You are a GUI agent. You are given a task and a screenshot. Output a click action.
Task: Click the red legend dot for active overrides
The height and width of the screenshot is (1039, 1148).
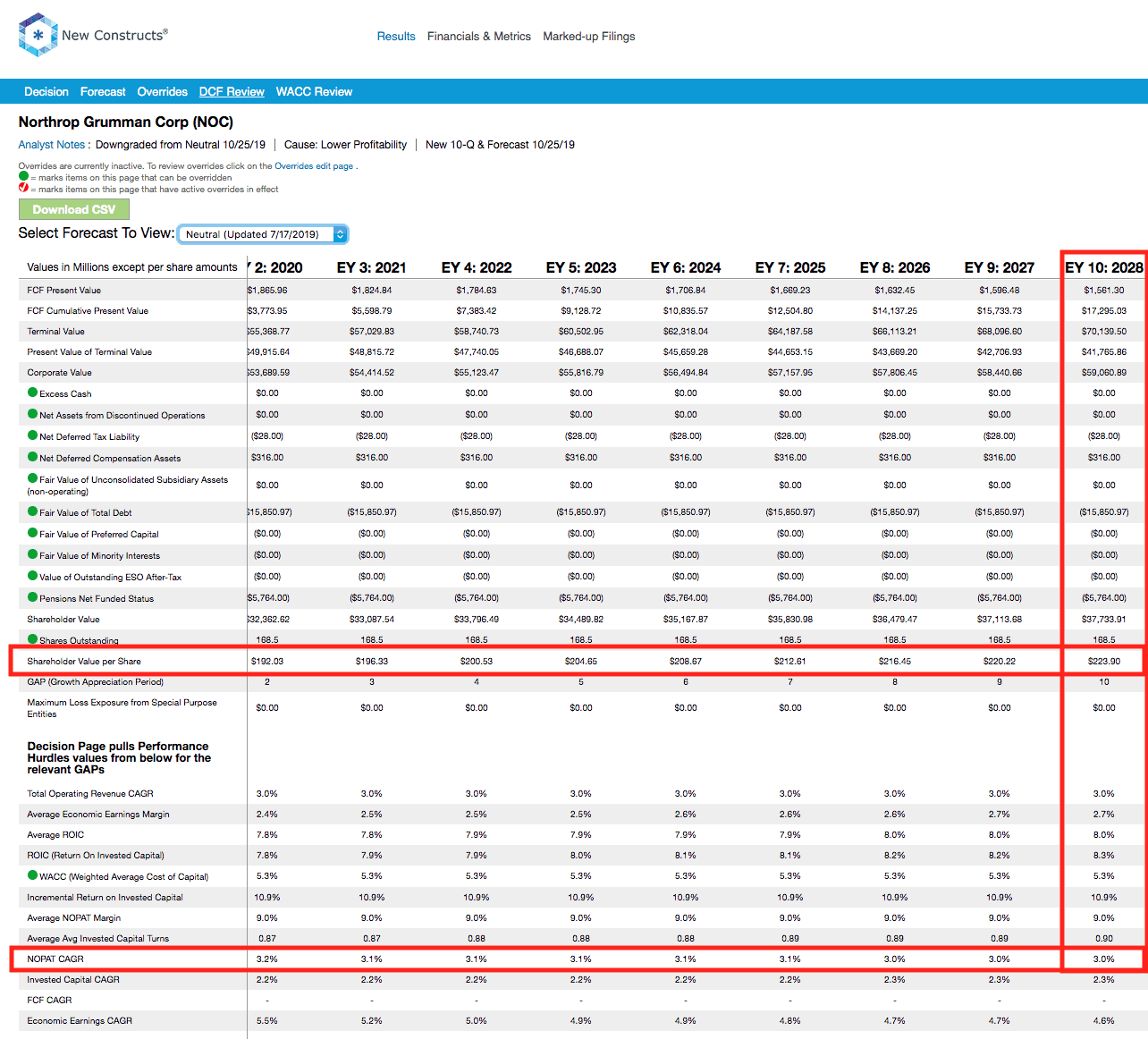[23, 188]
